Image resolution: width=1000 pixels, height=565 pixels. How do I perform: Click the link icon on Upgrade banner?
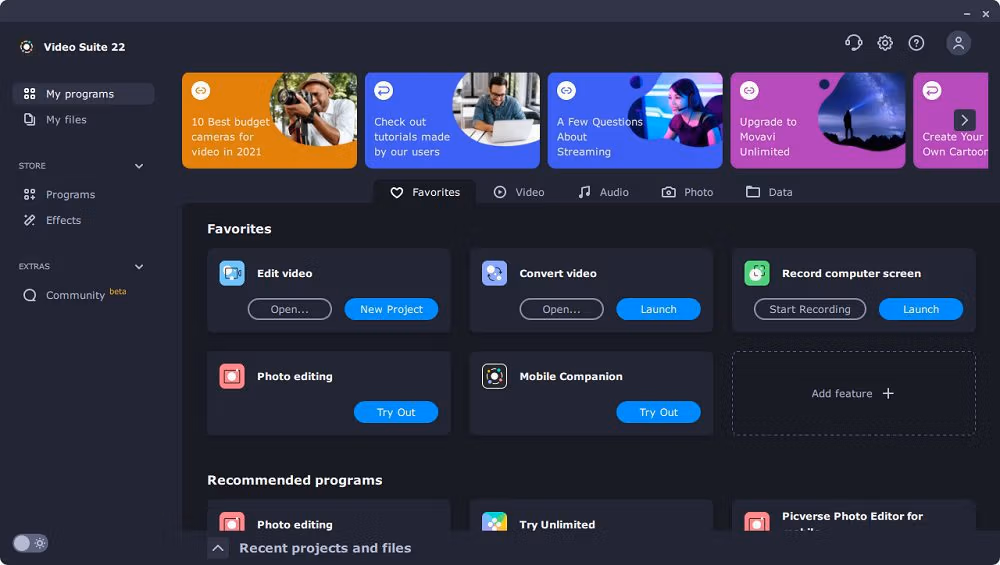[x=749, y=91]
